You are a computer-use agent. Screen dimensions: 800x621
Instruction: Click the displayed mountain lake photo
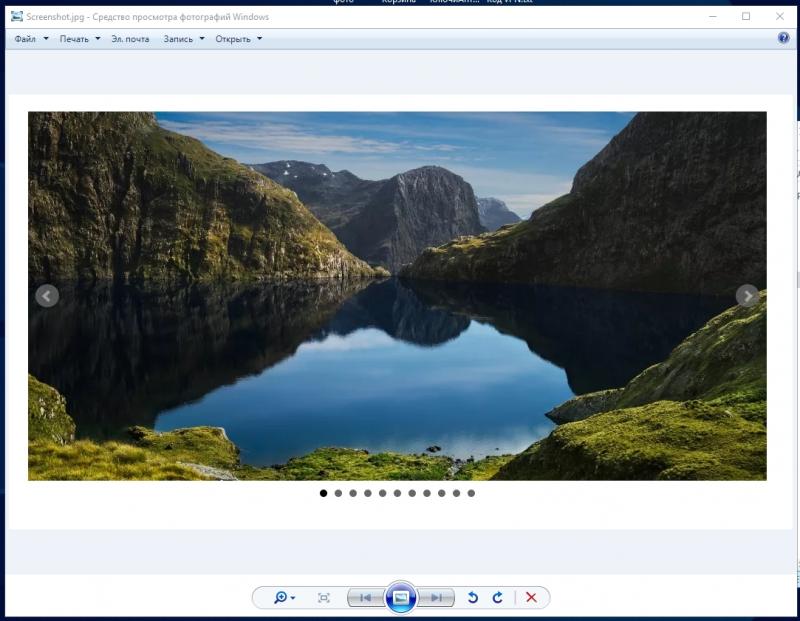(397, 296)
